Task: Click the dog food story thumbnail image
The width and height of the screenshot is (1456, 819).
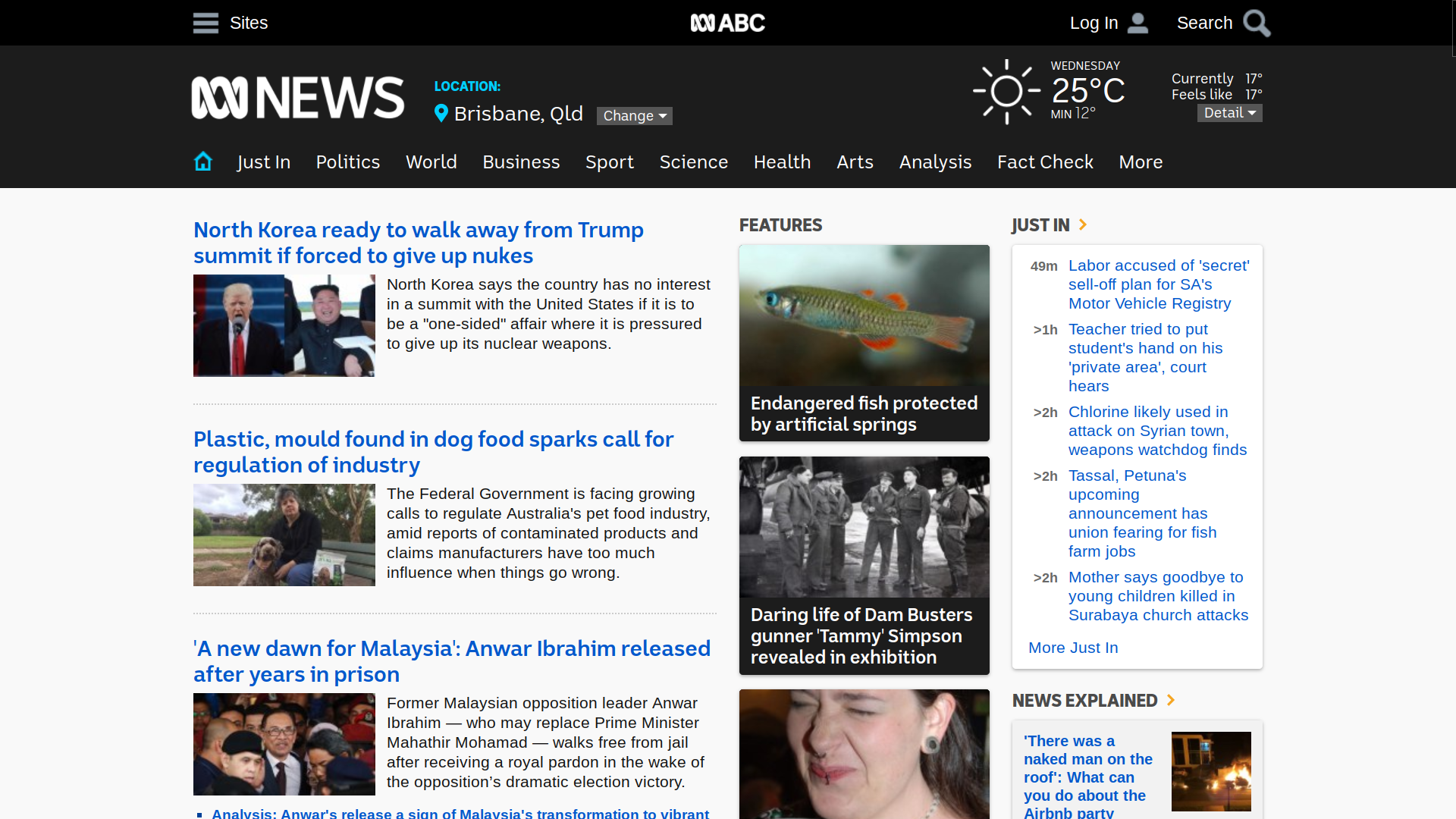Action: click(284, 535)
